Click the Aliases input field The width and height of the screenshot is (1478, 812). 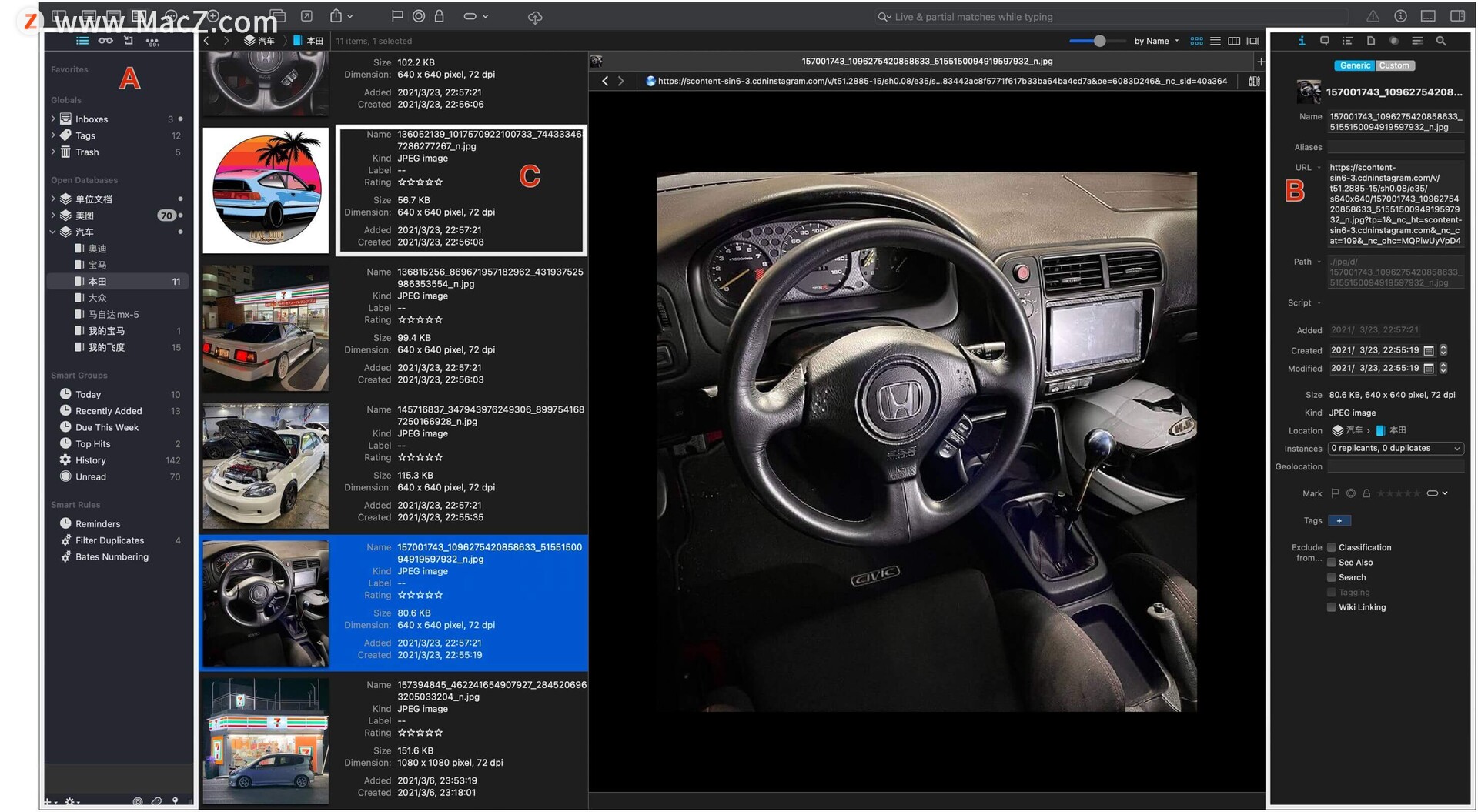(x=1396, y=147)
